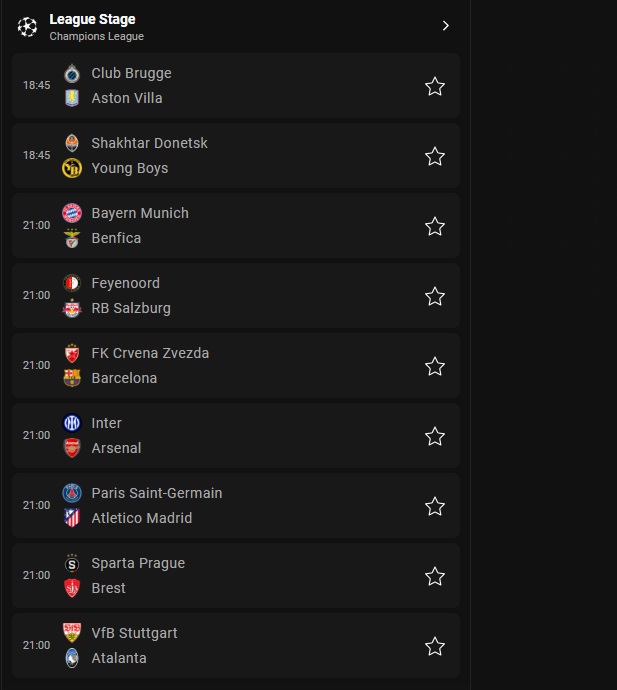Image resolution: width=617 pixels, height=690 pixels.
Task: Click the VfB Stuttgart crest
Action: tap(72, 632)
